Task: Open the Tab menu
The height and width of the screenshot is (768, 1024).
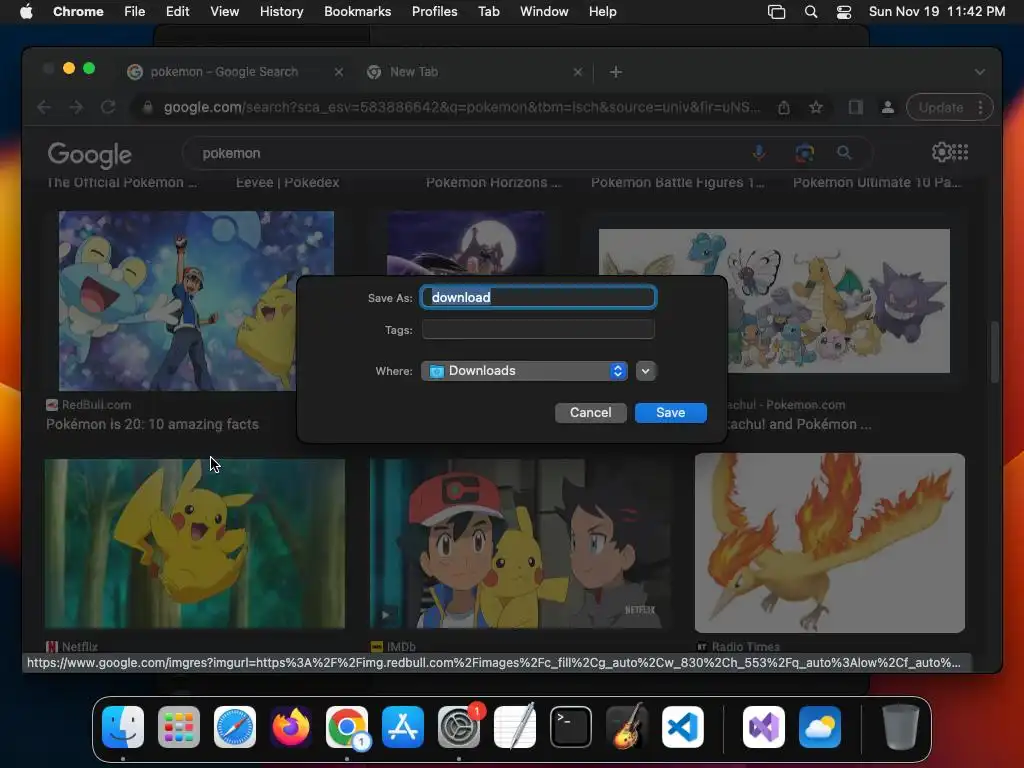Action: click(488, 12)
